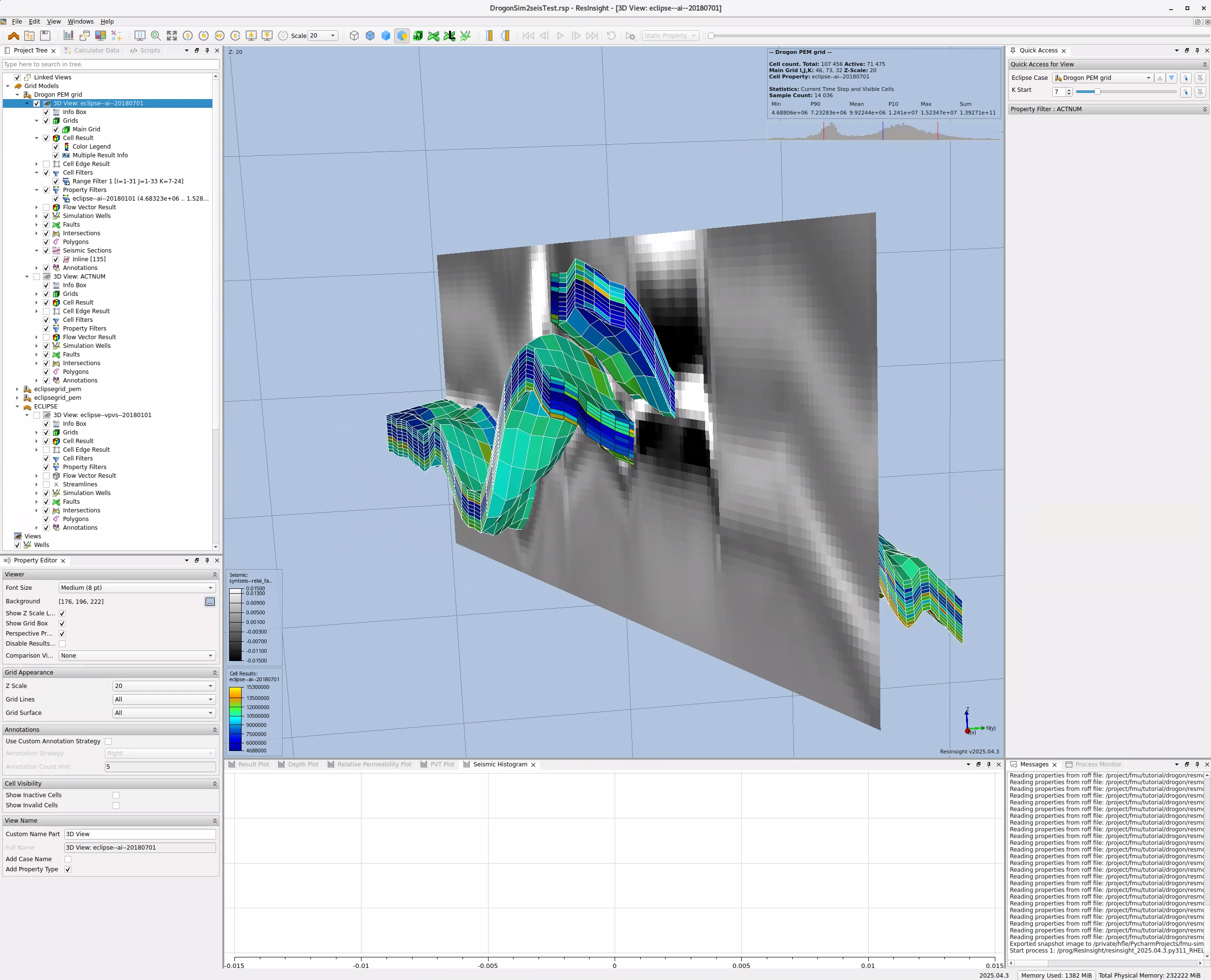Toggle fault visibility green X icon
The height and width of the screenshot is (980, 1211).
[433, 36]
